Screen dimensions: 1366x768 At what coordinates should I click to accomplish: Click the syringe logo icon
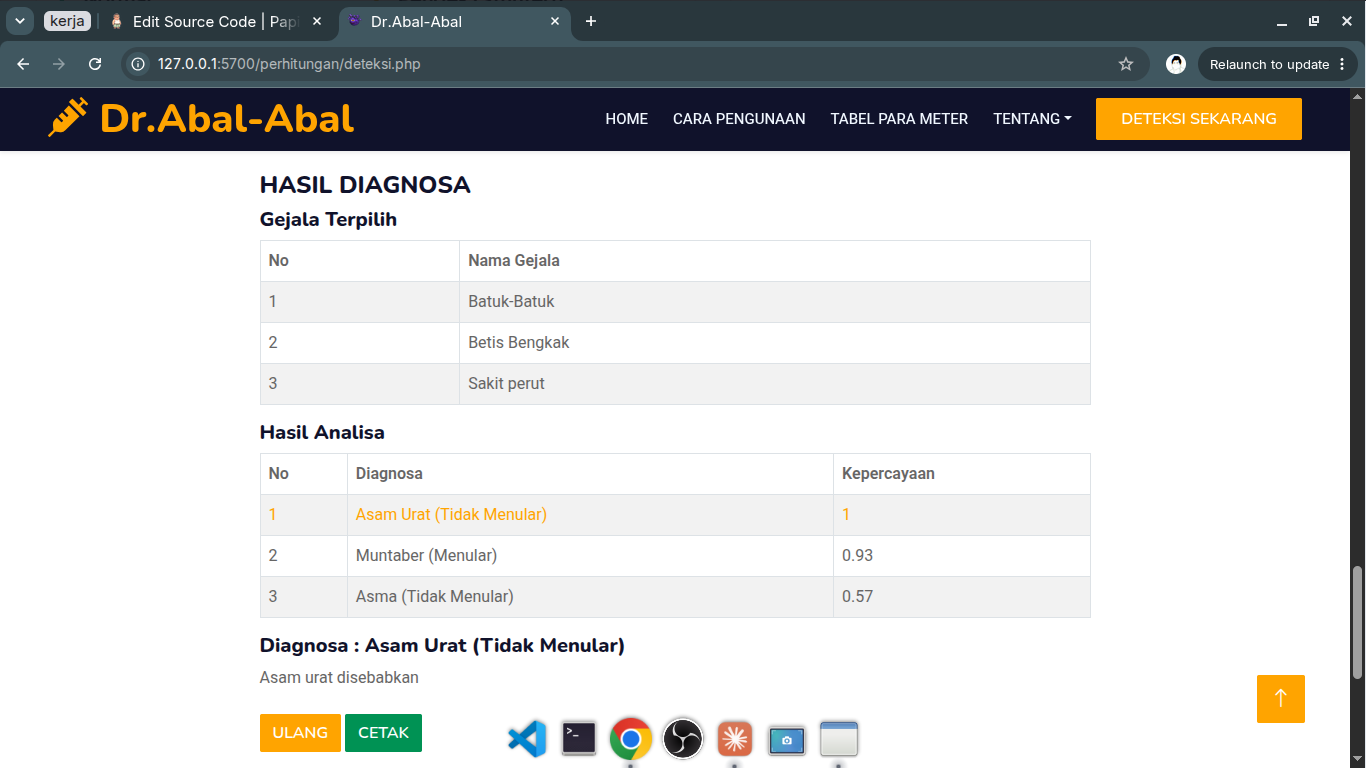coord(68,118)
